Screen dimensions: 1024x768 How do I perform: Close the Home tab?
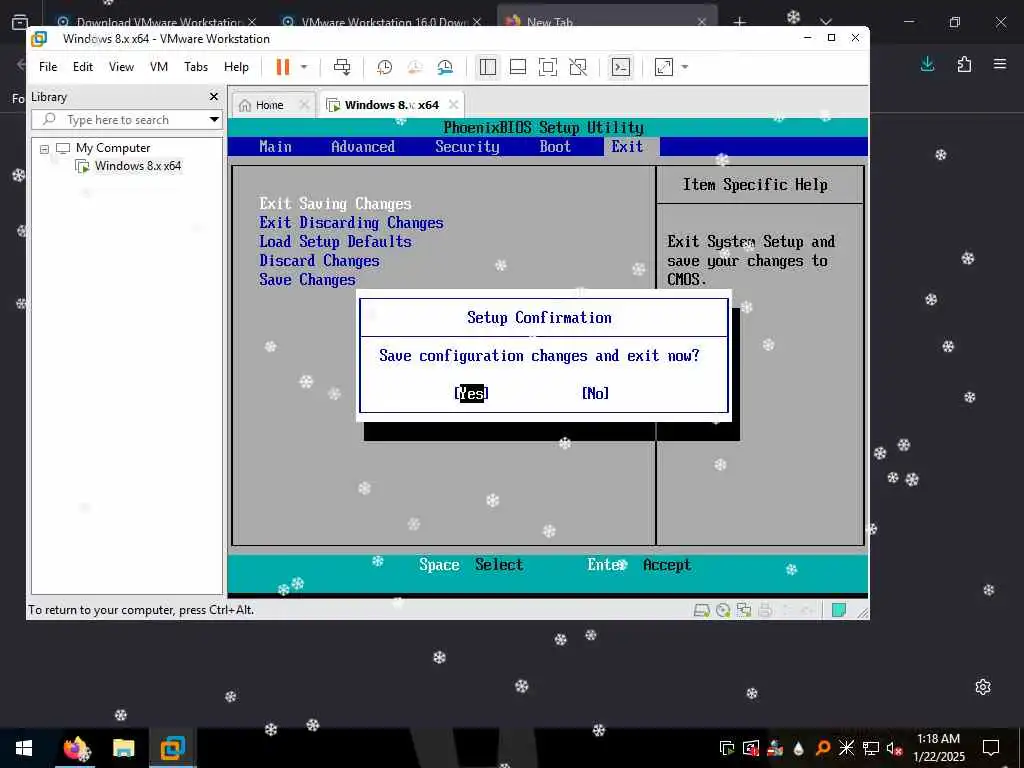tap(304, 104)
